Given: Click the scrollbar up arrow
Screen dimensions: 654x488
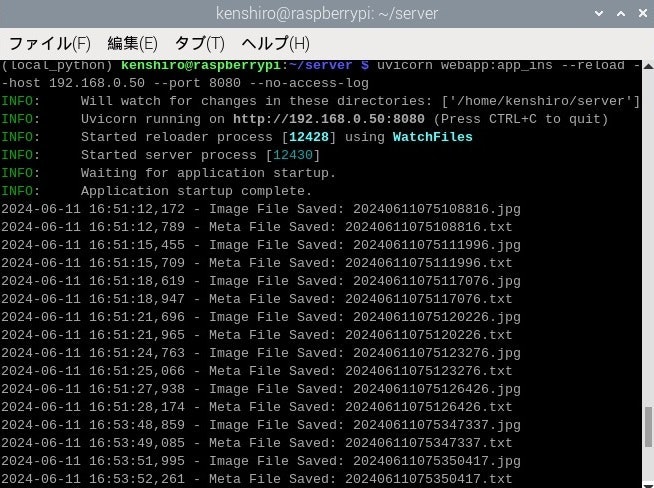Looking at the screenshot, I should (x=648, y=66).
